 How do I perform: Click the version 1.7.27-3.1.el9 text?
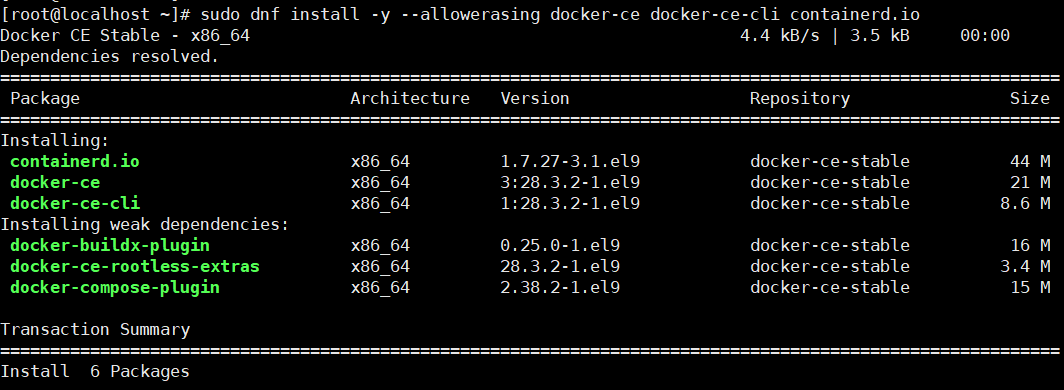pyautogui.click(x=570, y=161)
